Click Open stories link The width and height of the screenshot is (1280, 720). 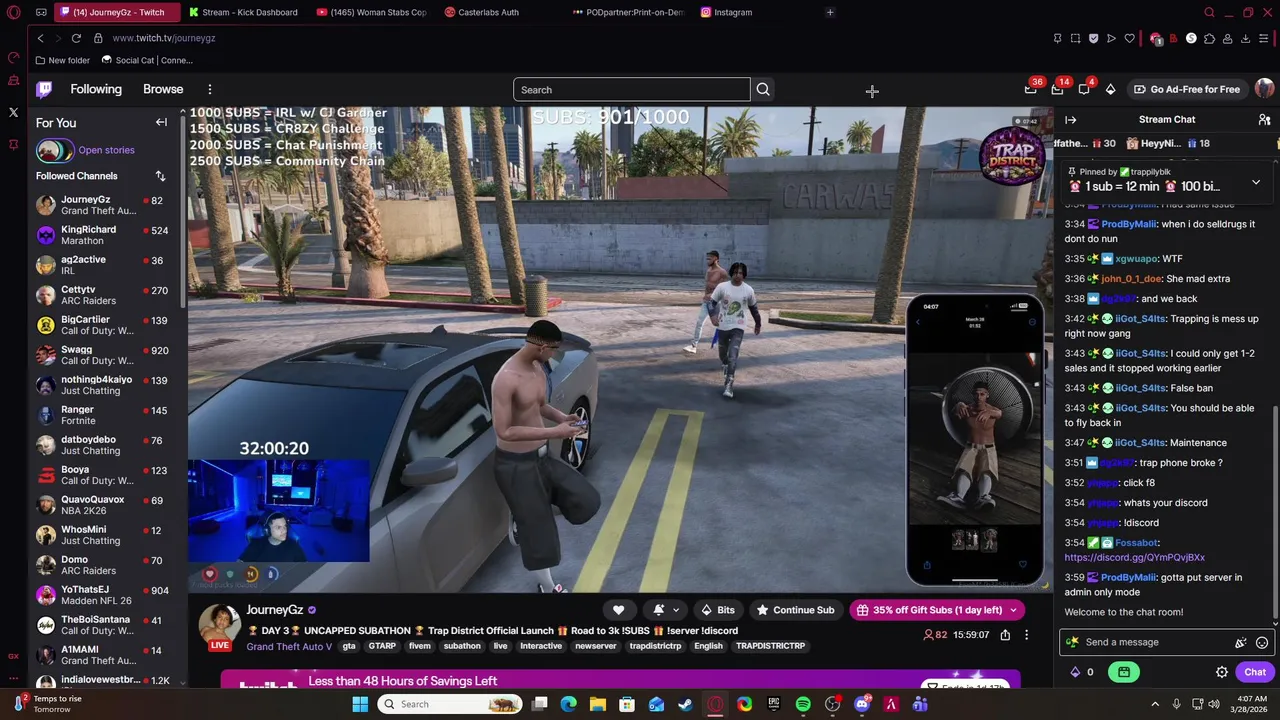106,150
